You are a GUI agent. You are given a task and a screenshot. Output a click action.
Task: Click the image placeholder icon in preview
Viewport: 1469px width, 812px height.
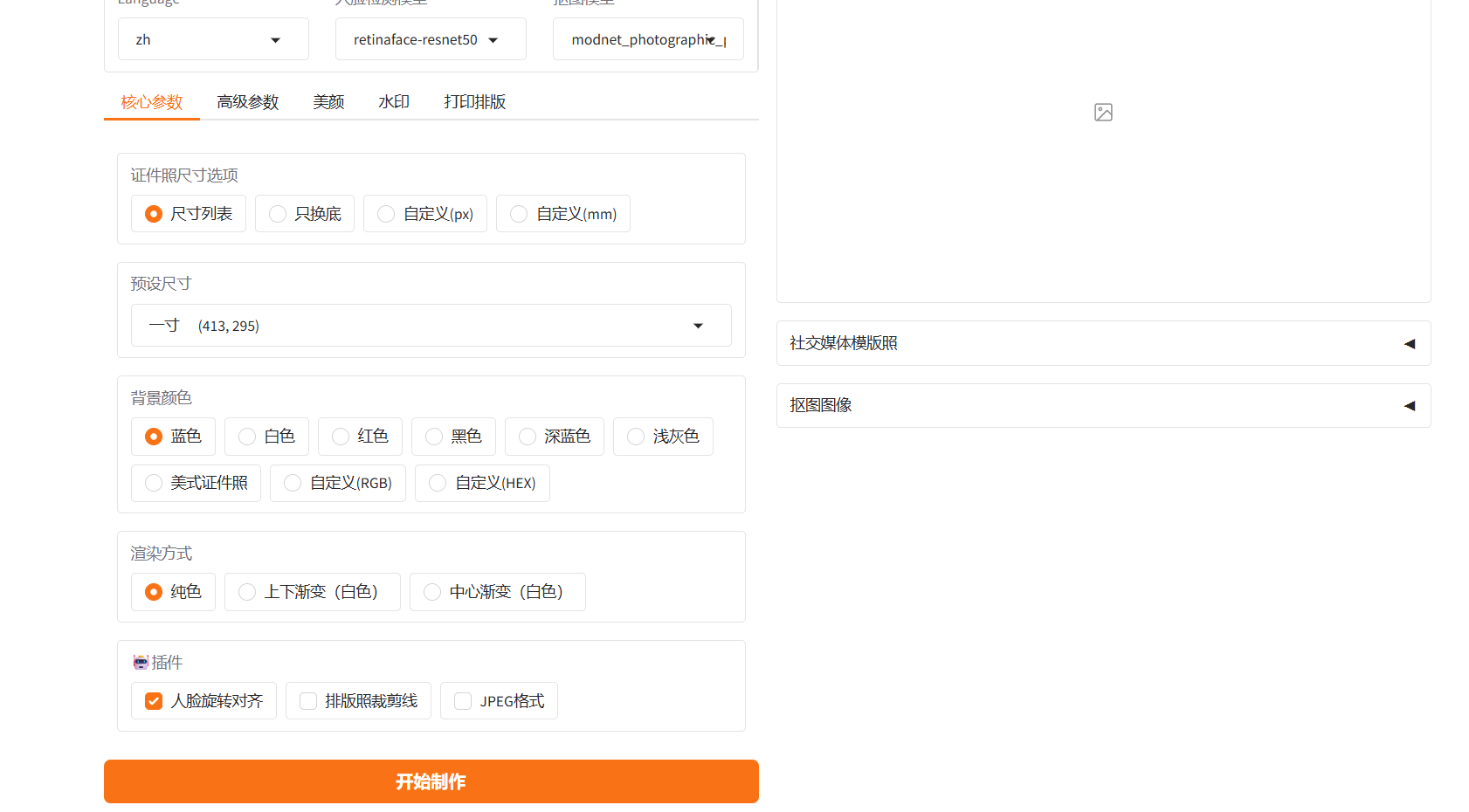coord(1103,113)
